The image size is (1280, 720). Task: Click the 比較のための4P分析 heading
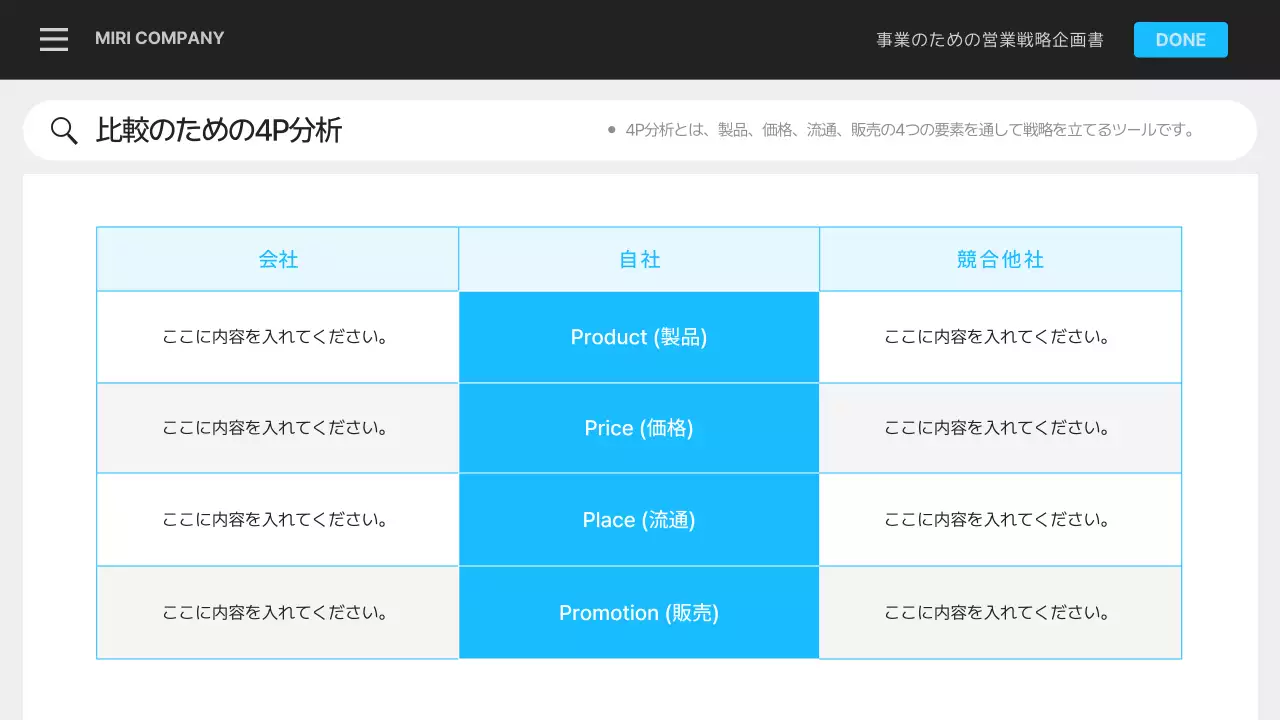point(219,131)
